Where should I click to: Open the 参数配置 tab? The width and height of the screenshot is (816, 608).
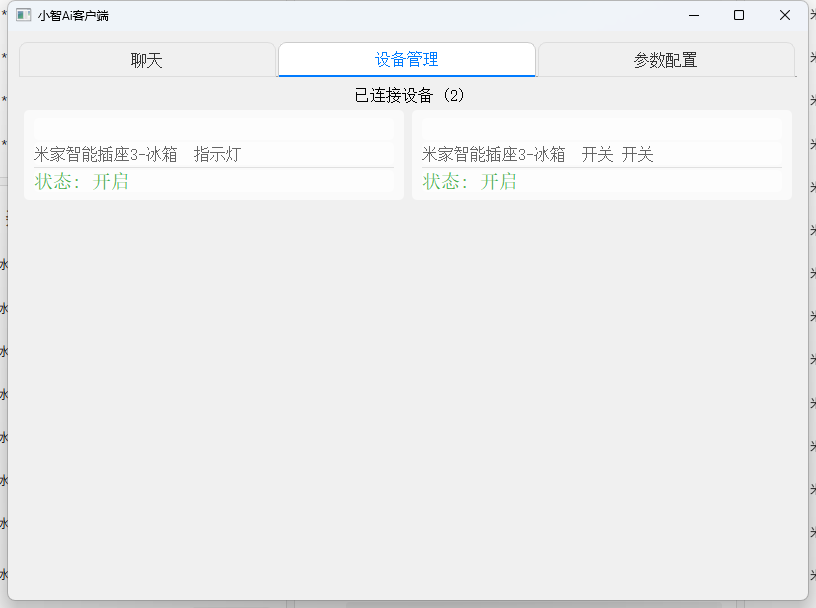666,60
